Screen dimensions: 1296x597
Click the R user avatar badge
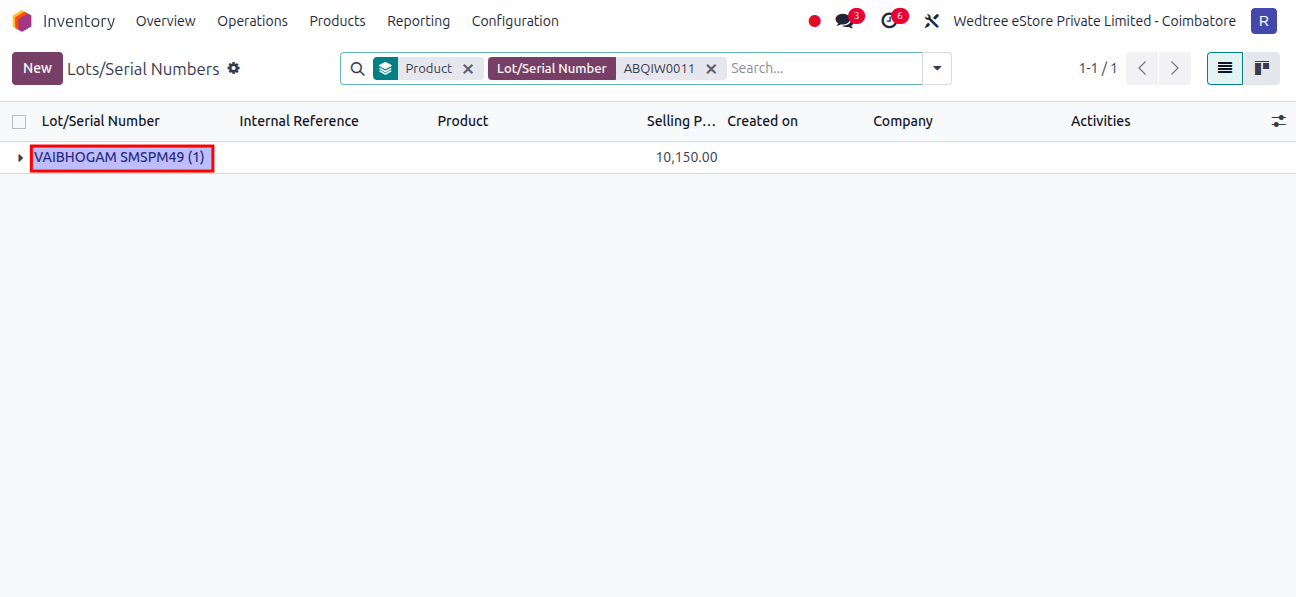tap(1263, 20)
